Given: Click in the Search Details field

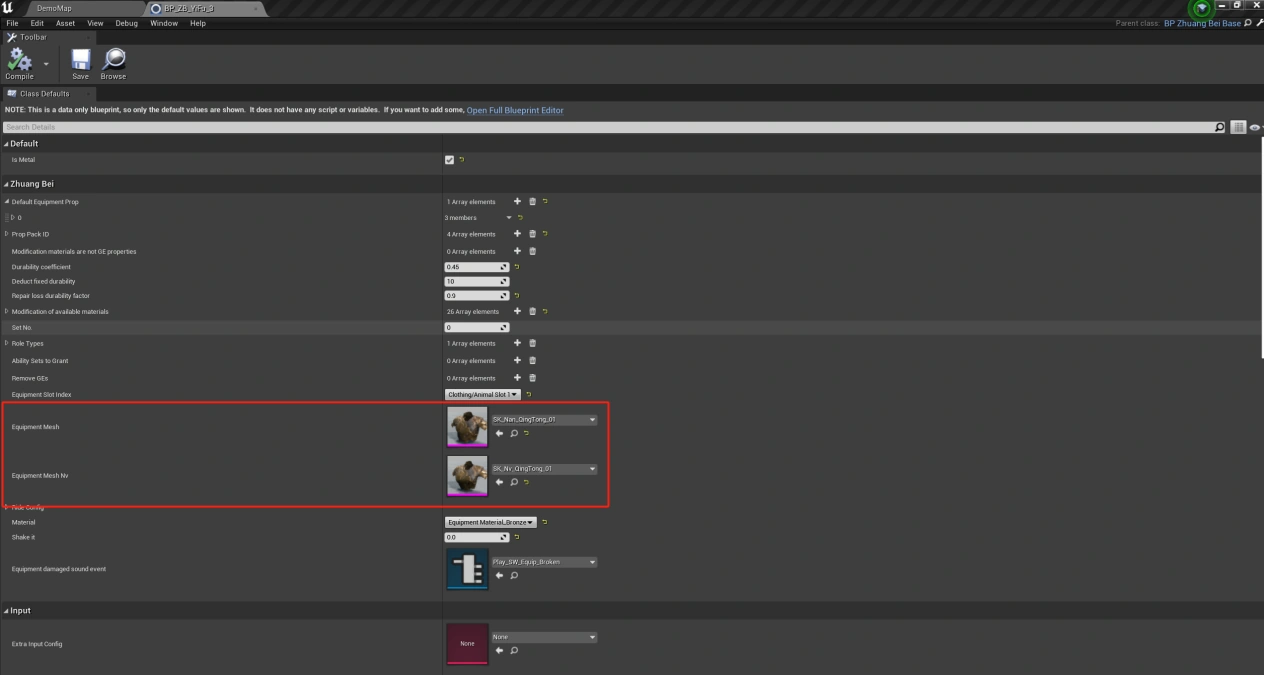Looking at the screenshot, I should [x=300, y=126].
